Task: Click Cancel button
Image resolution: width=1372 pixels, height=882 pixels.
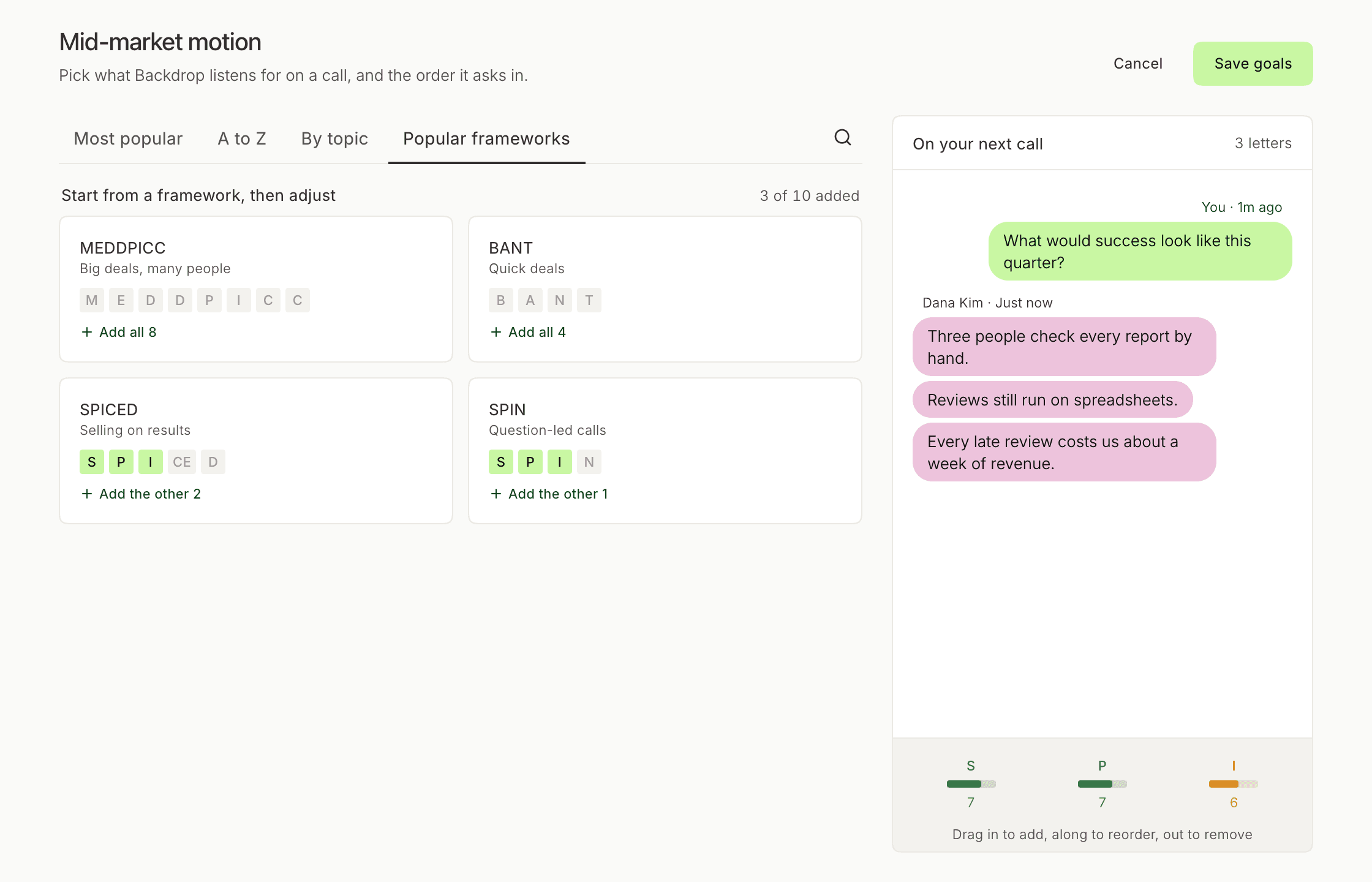Action: [x=1137, y=64]
